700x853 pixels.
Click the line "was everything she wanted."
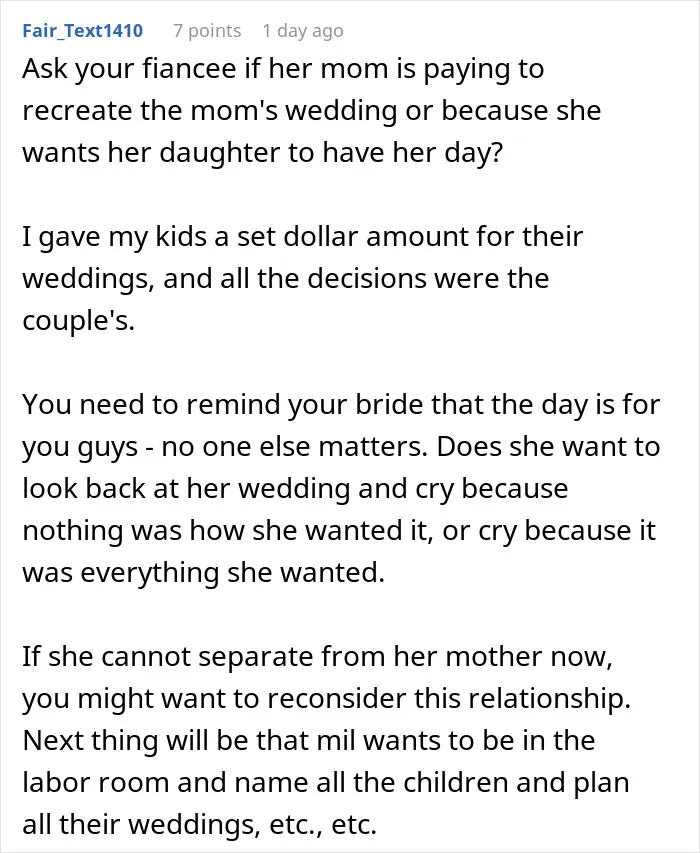tap(203, 572)
